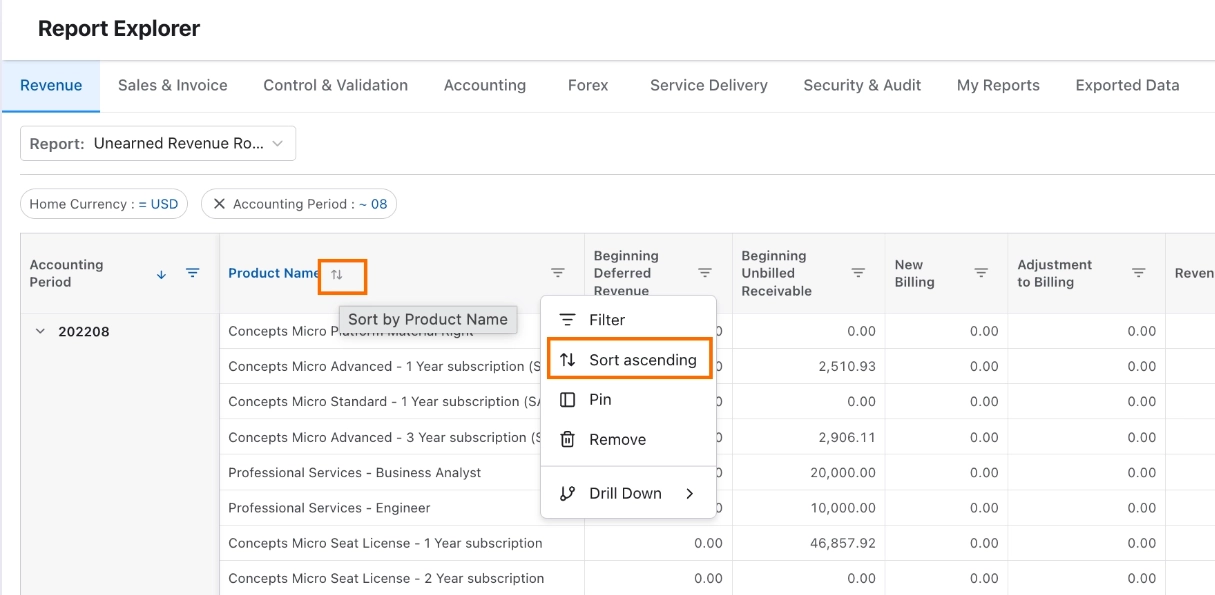Viewport: 1215px width, 595px height.
Task: Select Sort ascending in the column menu
Action: pos(628,360)
